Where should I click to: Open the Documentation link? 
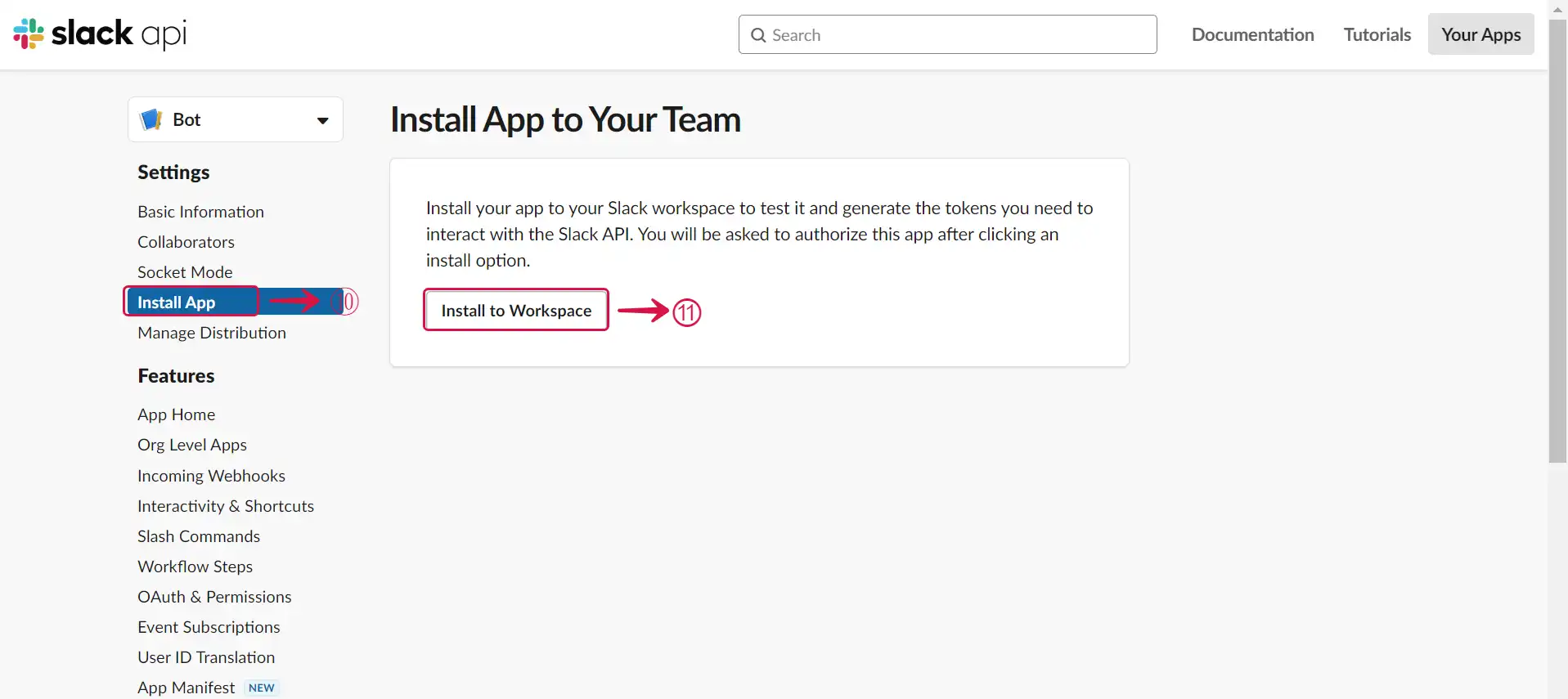1252,34
